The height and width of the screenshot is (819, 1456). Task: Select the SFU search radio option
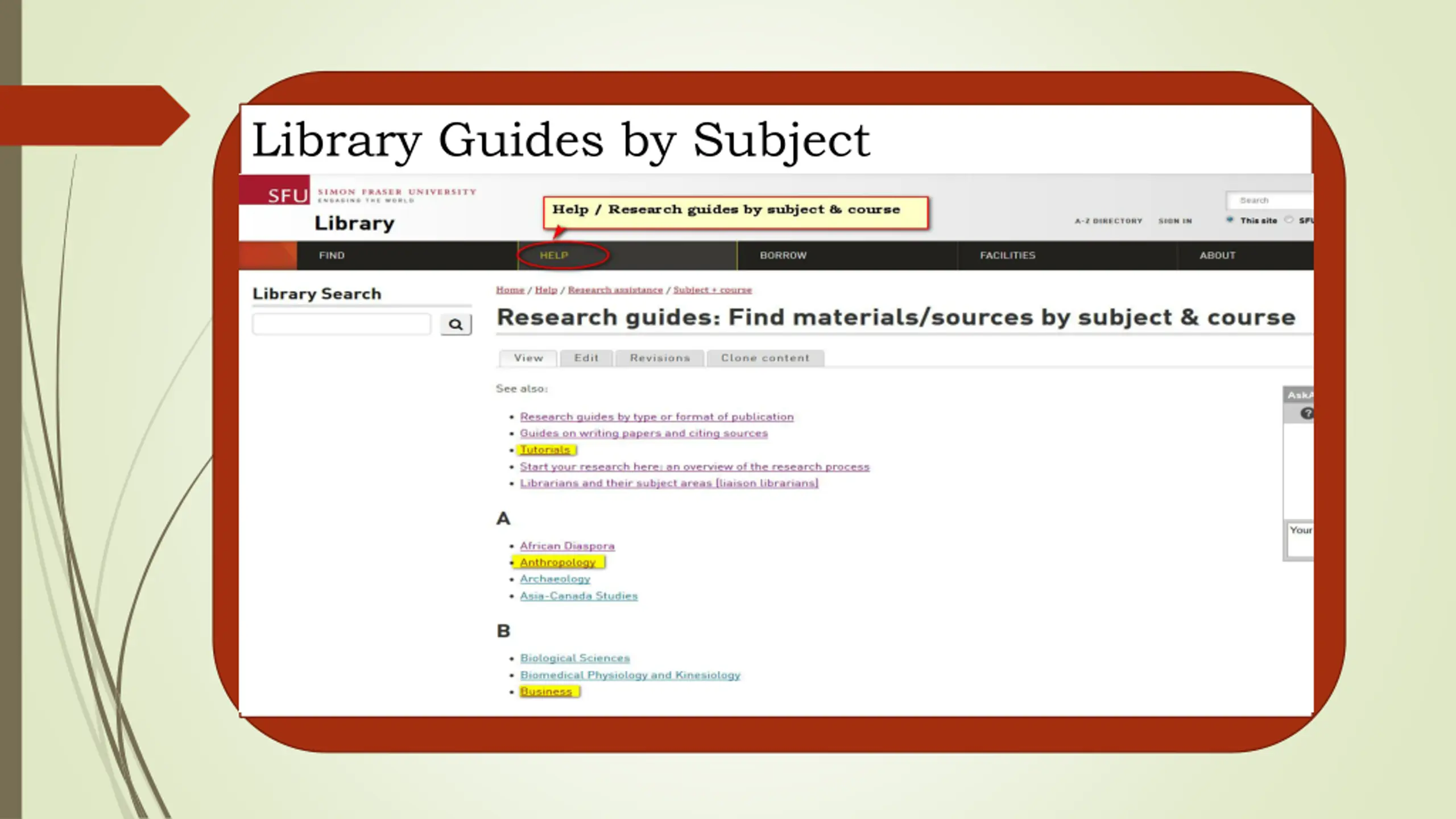1289,220
